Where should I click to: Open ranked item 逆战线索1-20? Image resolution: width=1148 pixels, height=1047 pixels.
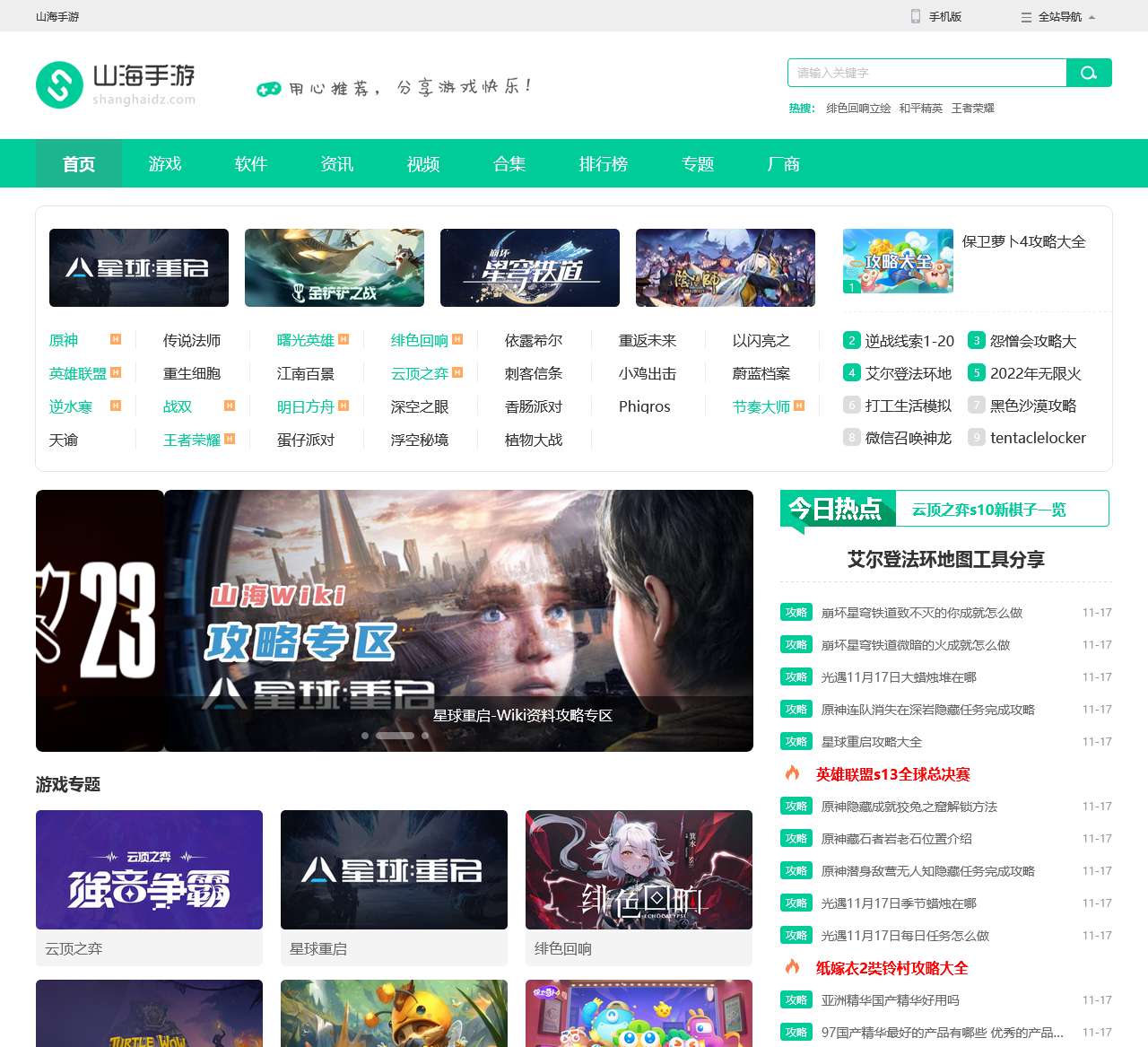pos(909,341)
